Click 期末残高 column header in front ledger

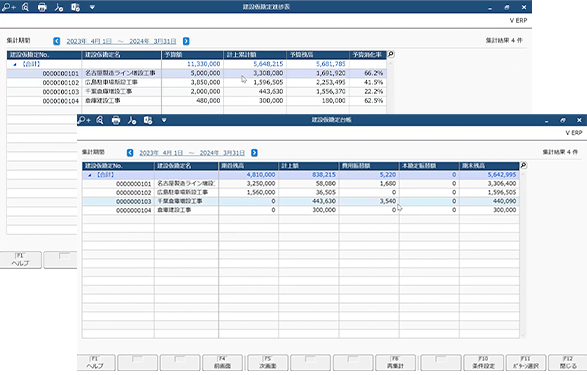[489, 165]
